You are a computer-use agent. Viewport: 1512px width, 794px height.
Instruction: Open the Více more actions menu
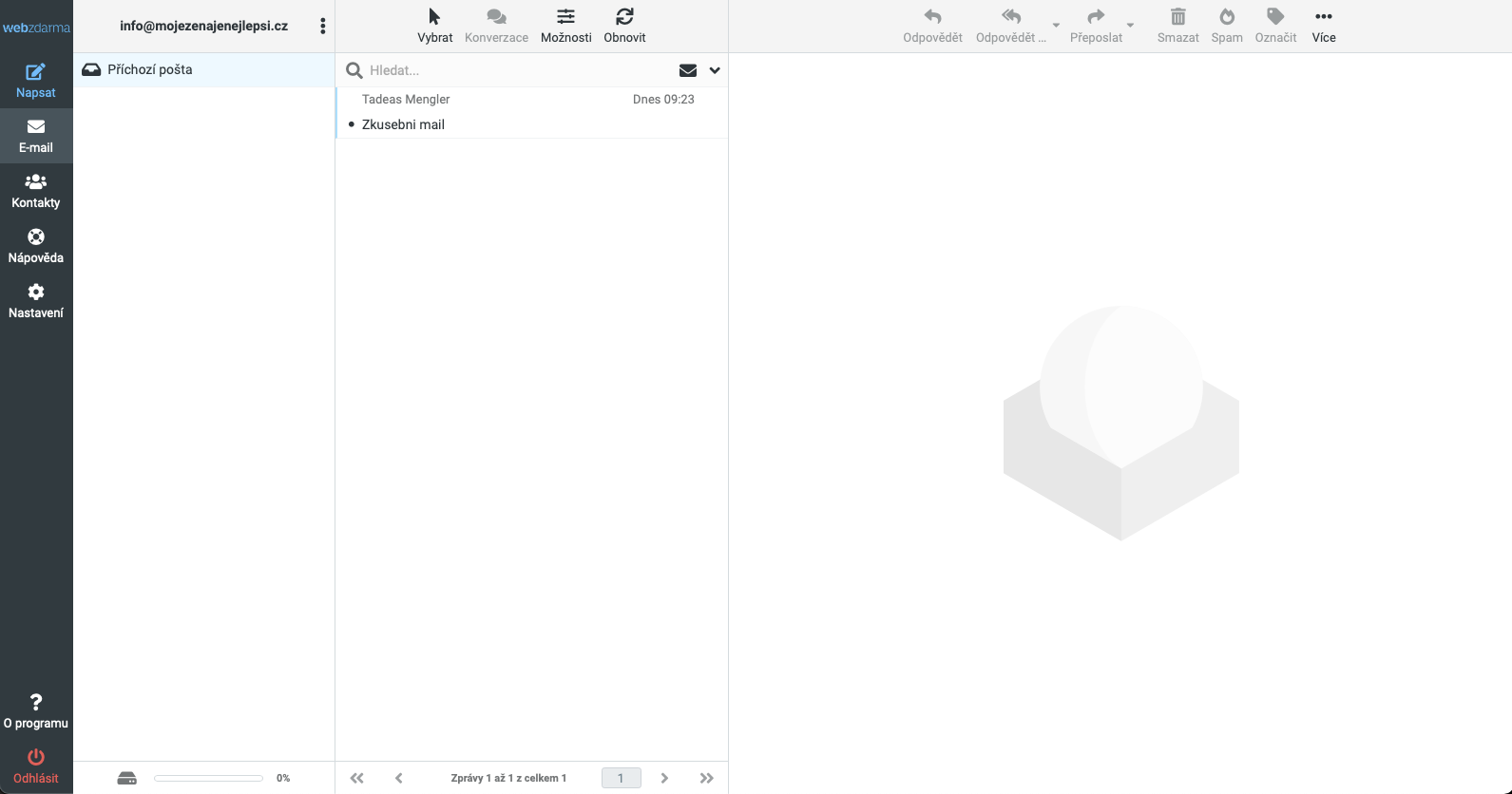tap(1324, 27)
